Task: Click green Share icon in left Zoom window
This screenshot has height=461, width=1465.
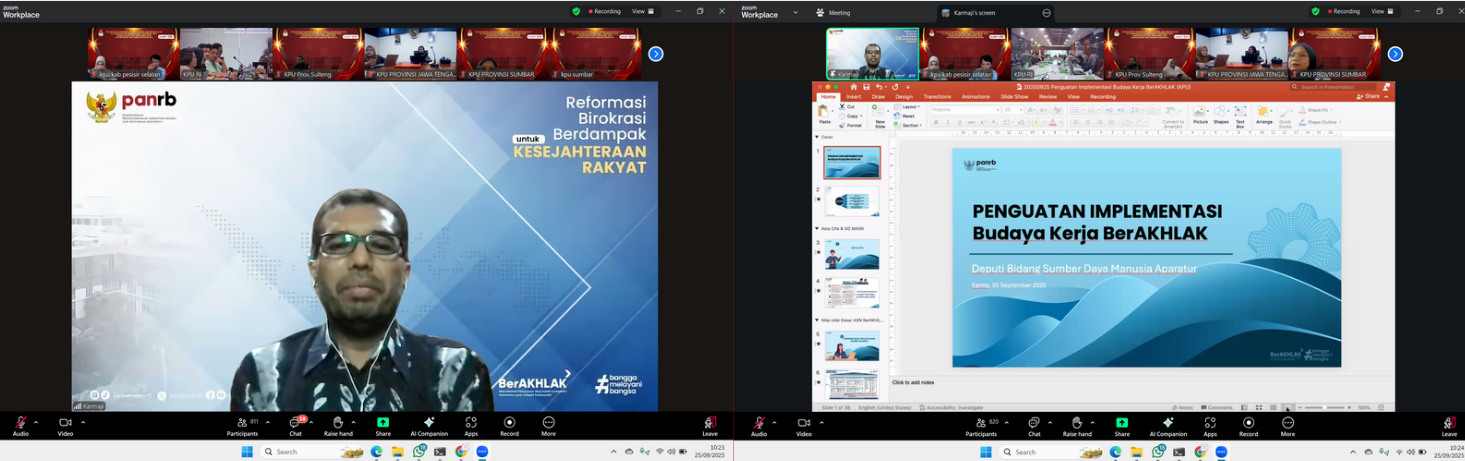Action: (x=383, y=423)
